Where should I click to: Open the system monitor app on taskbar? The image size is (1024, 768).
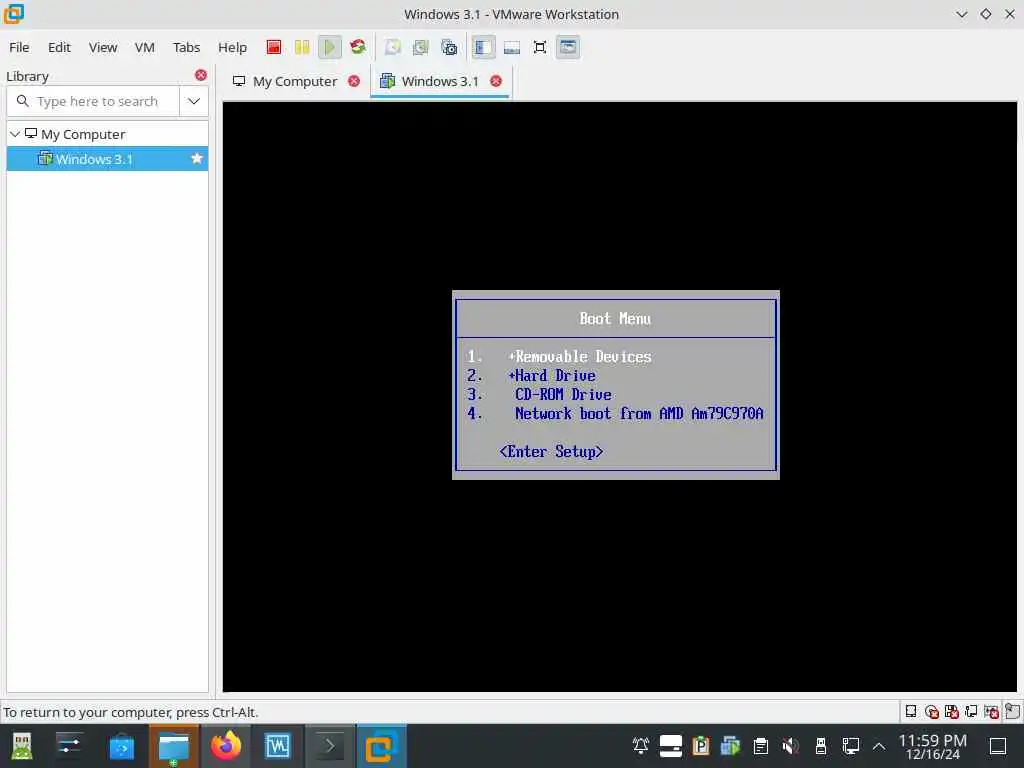(278, 746)
